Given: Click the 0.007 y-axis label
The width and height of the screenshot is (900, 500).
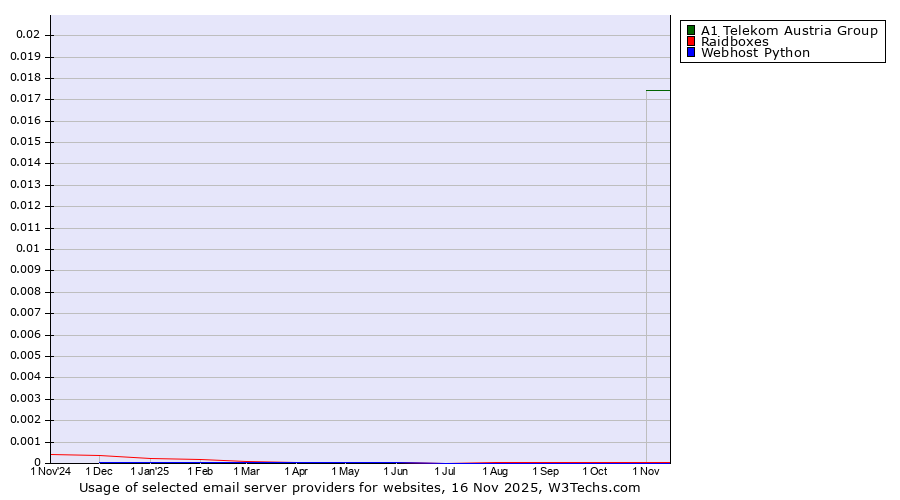Looking at the screenshot, I should 26,313.
